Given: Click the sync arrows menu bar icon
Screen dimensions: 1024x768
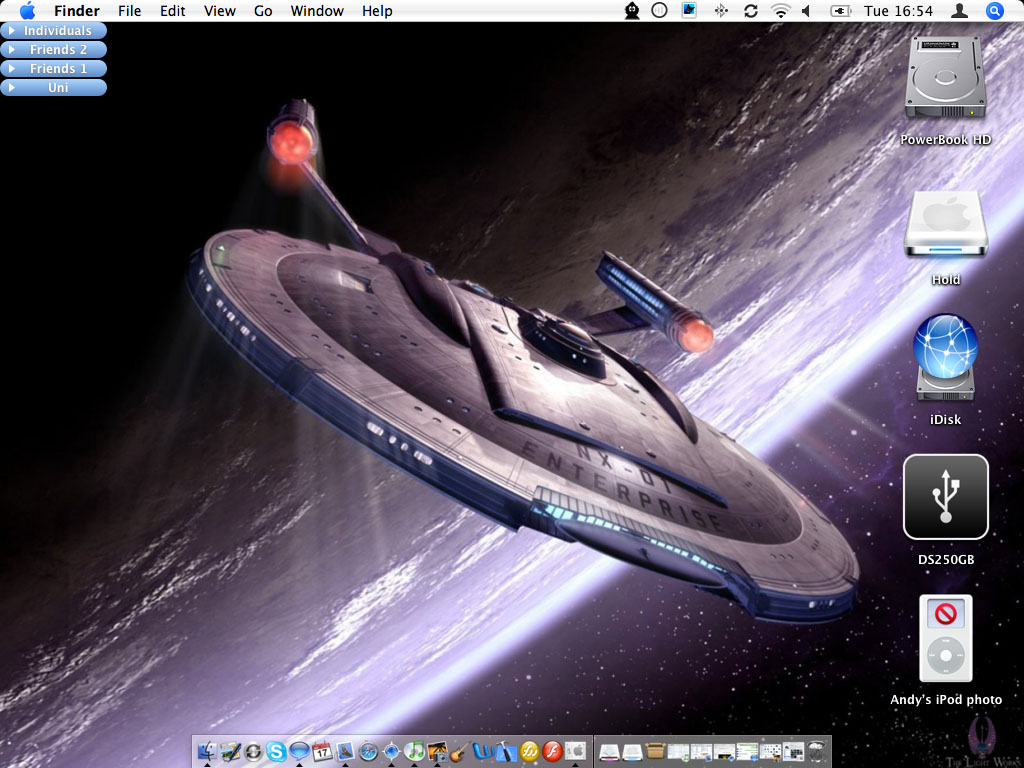Looking at the screenshot, I should 751,10.
